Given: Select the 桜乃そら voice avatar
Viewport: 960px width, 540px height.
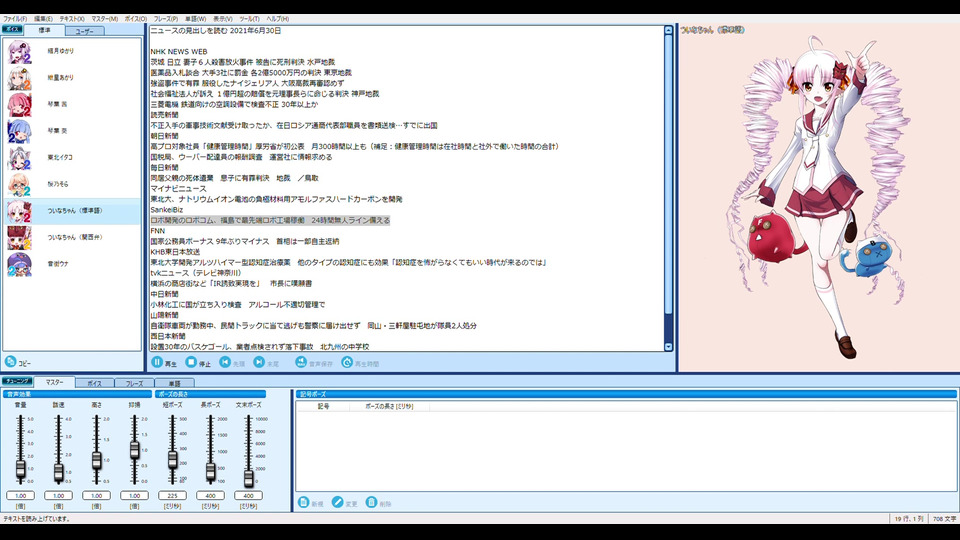Looking at the screenshot, I should pos(19,184).
